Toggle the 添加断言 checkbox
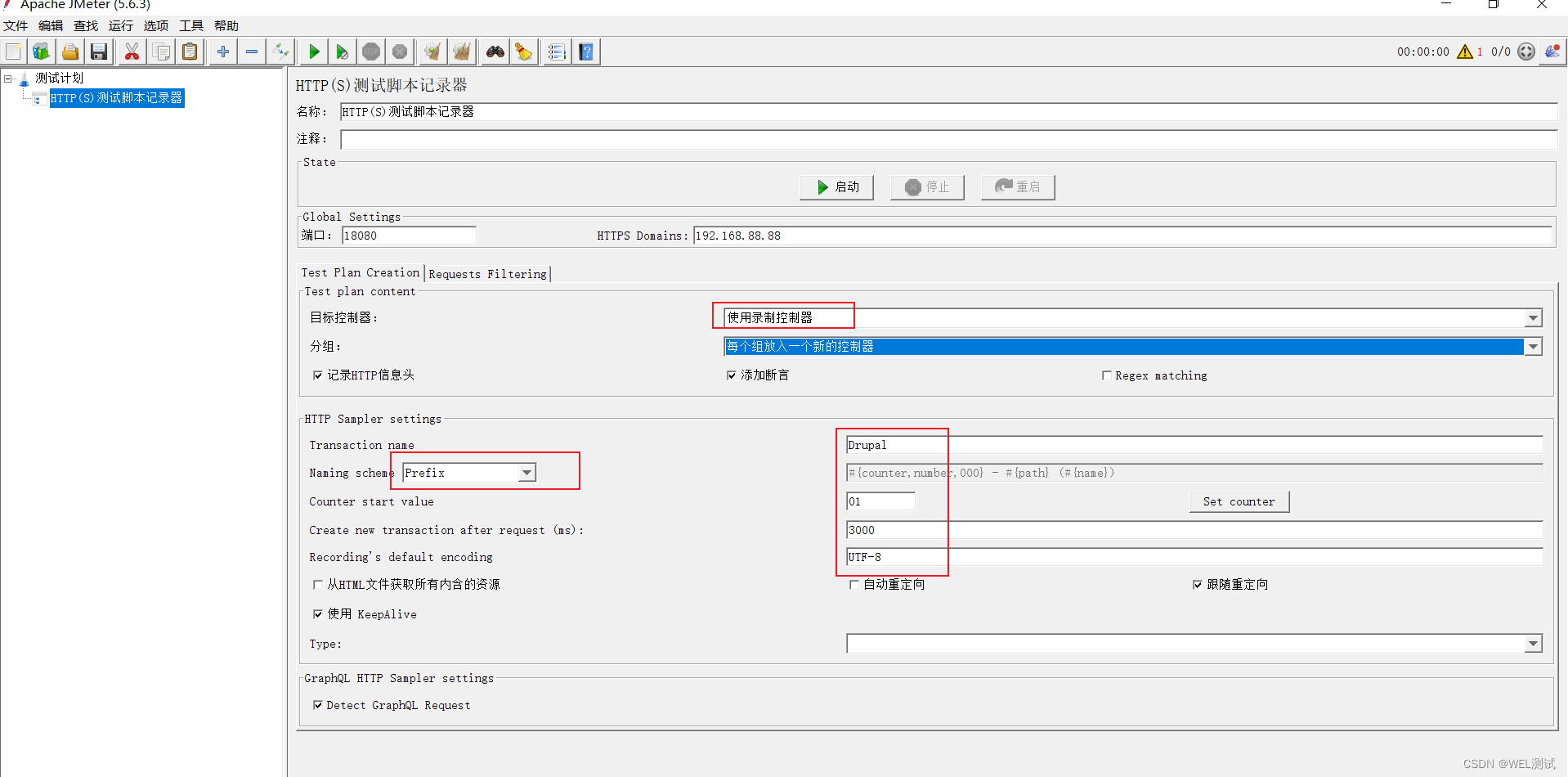Image resolution: width=1568 pixels, height=777 pixels. point(732,375)
